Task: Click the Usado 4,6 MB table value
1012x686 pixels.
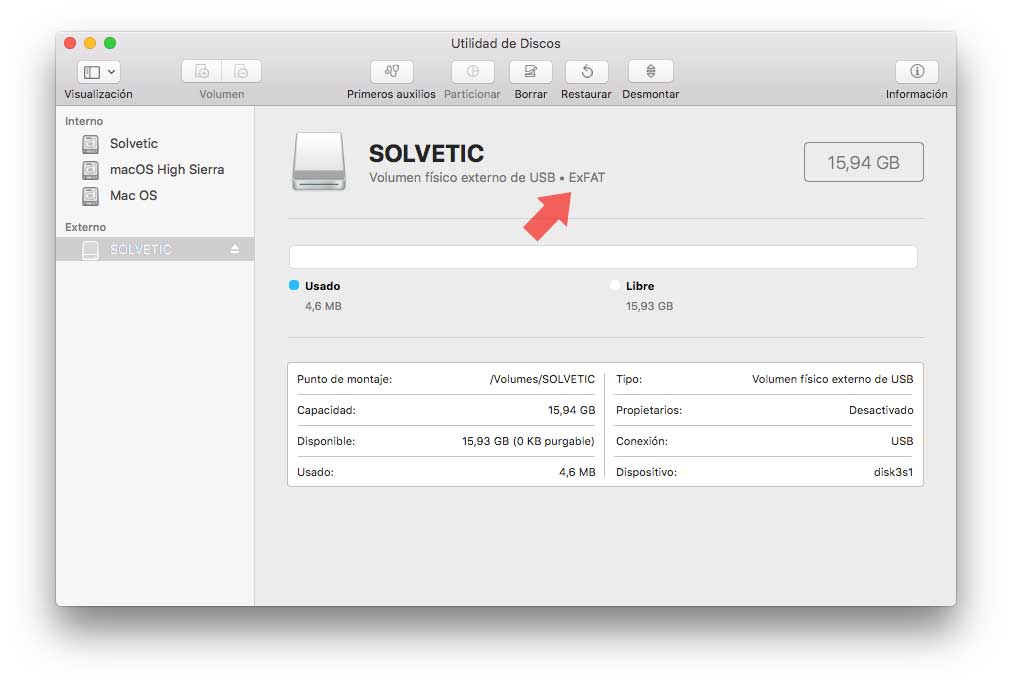Action: [577, 472]
